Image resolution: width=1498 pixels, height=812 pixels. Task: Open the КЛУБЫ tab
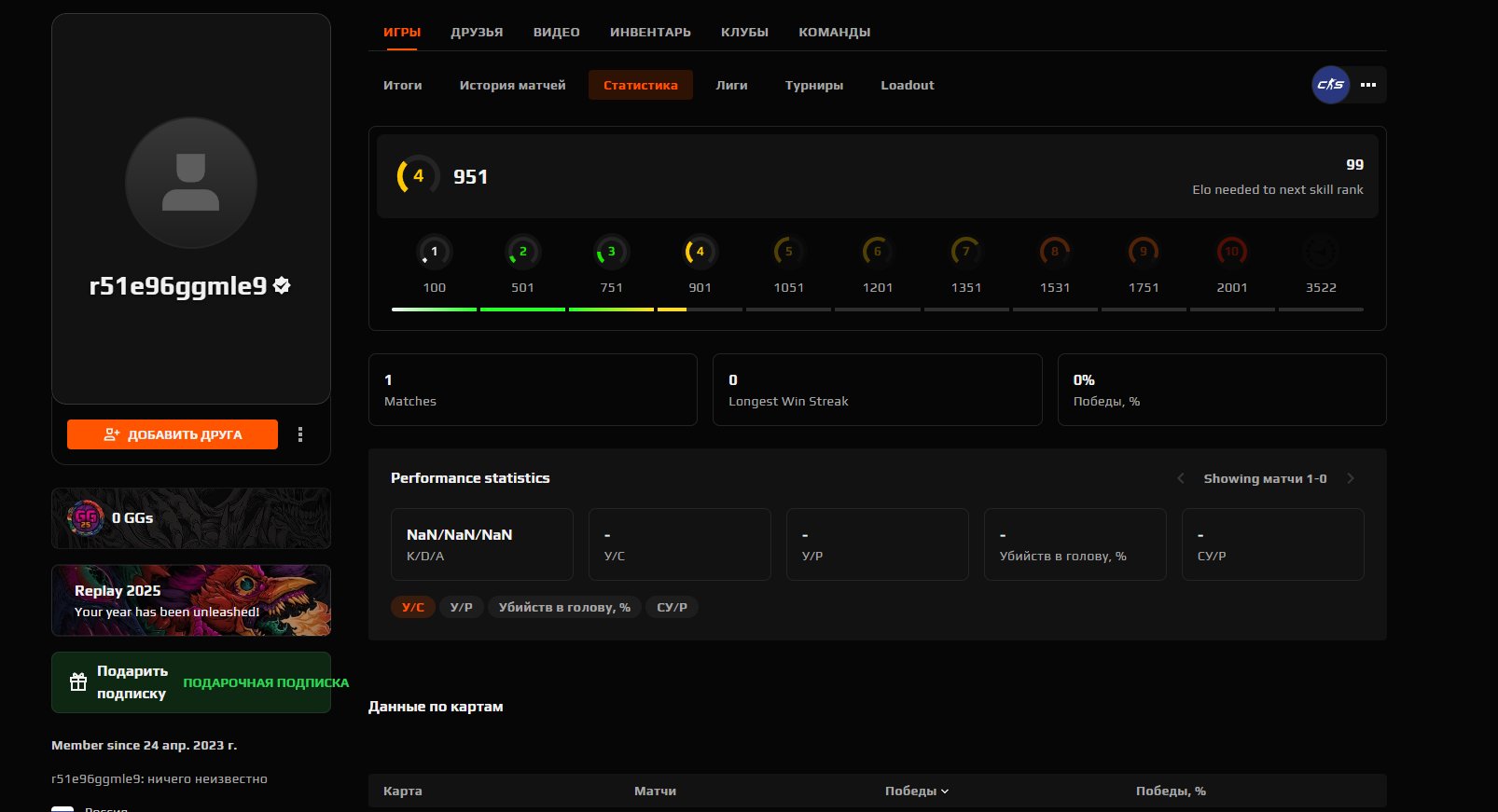744,32
